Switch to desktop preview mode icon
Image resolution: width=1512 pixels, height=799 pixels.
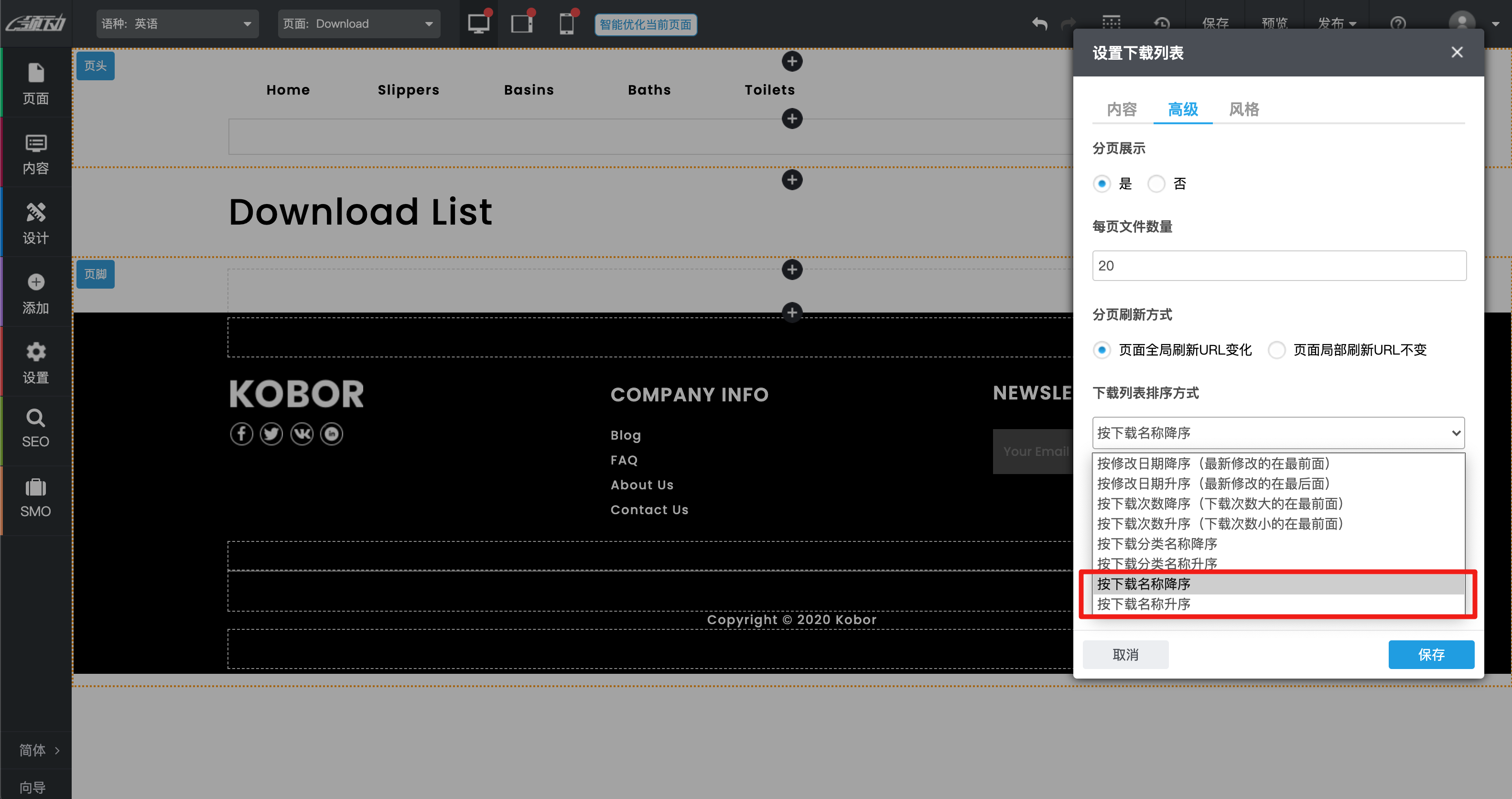click(x=478, y=23)
